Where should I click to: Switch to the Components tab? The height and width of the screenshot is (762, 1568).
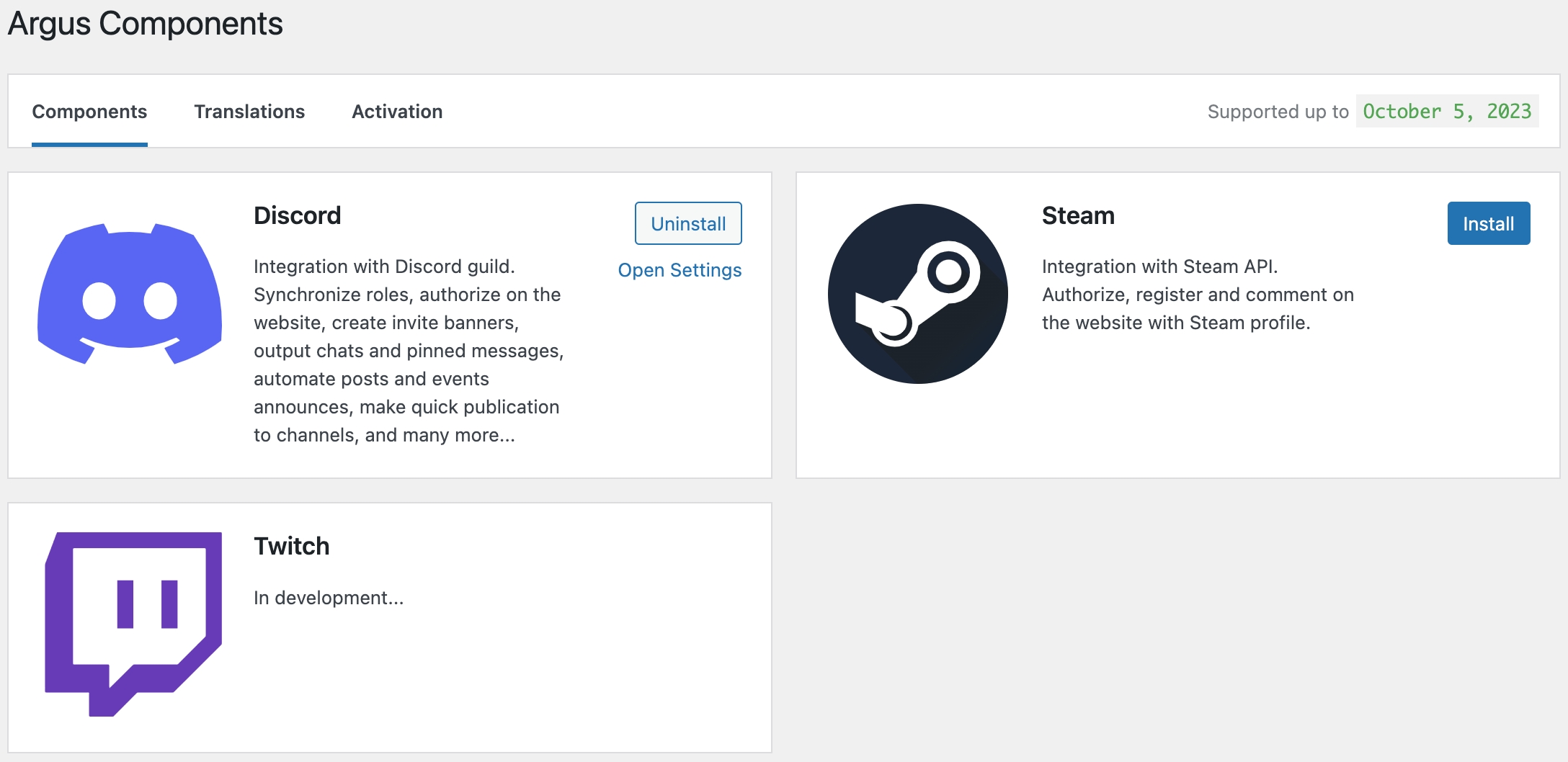click(x=89, y=112)
